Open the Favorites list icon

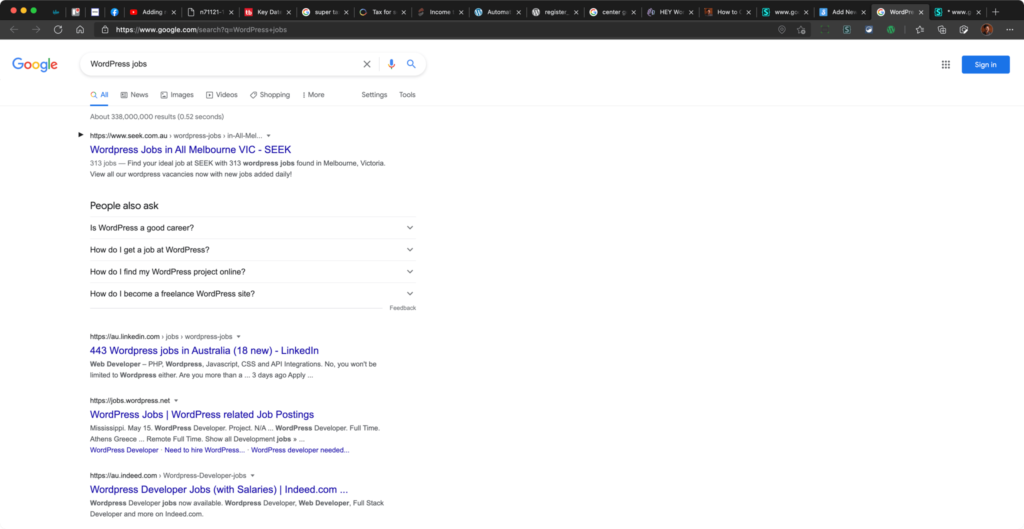(920, 29)
